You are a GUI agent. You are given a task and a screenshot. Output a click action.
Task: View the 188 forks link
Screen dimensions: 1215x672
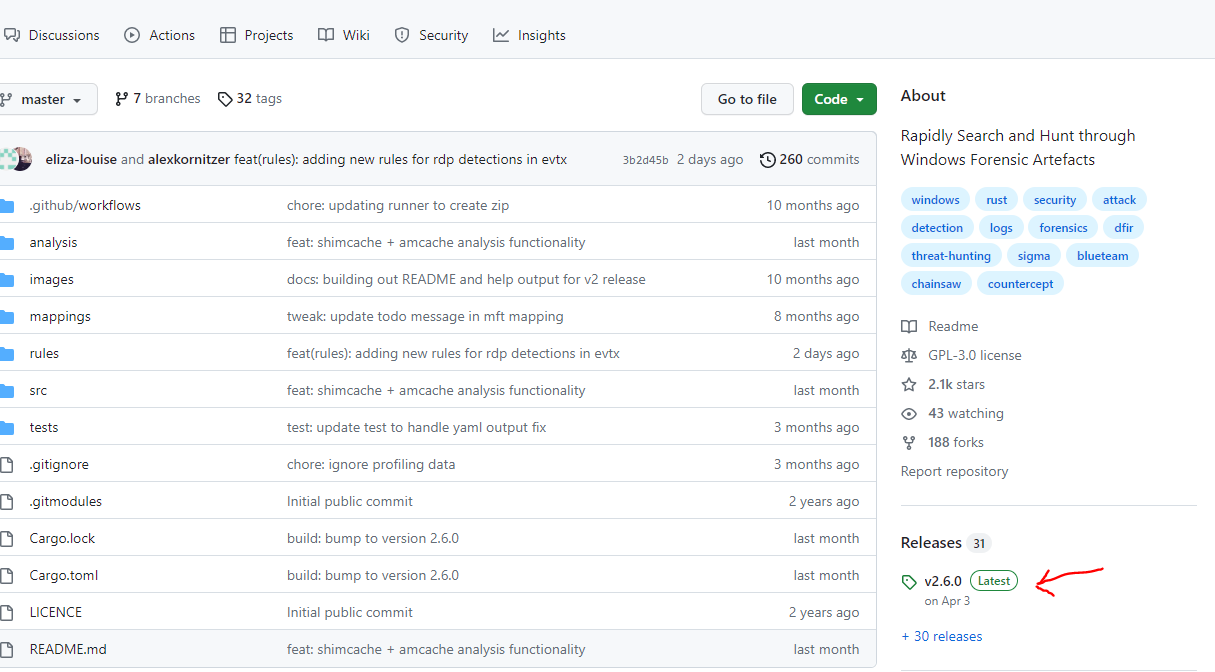942,442
